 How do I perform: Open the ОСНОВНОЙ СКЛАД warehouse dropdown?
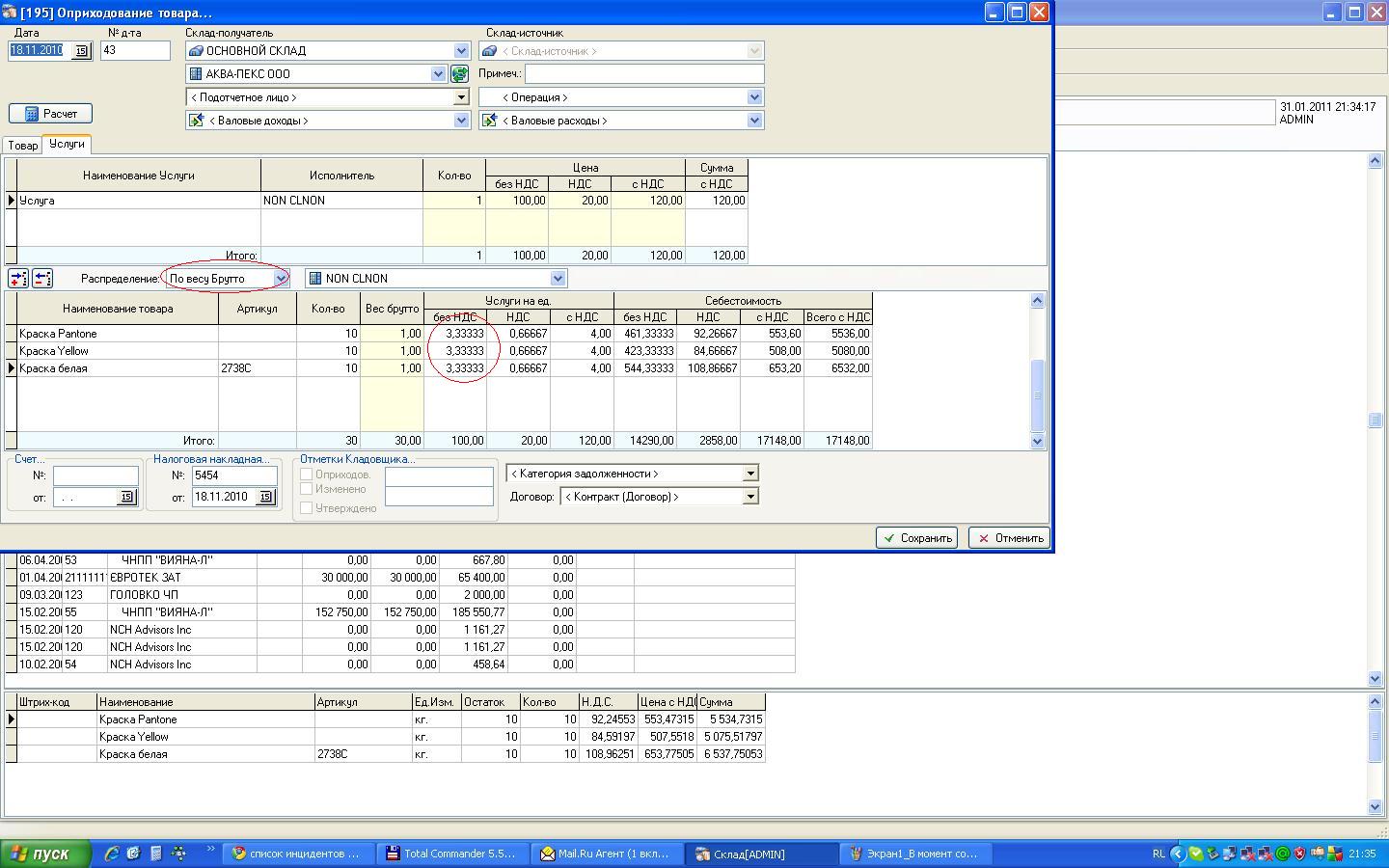click(461, 51)
